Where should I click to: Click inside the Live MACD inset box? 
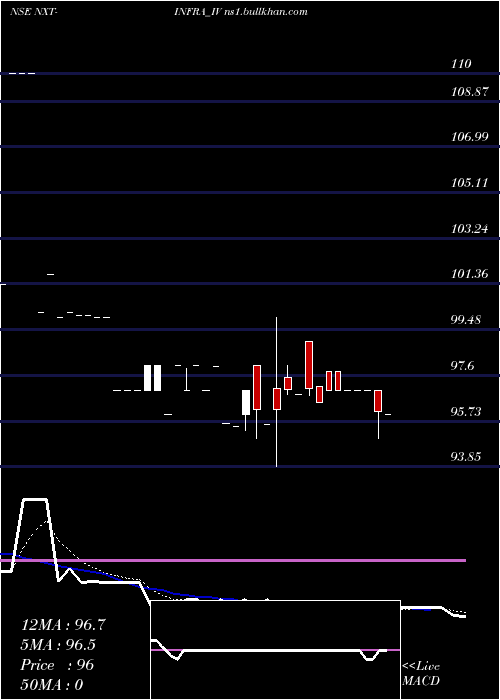275,650
